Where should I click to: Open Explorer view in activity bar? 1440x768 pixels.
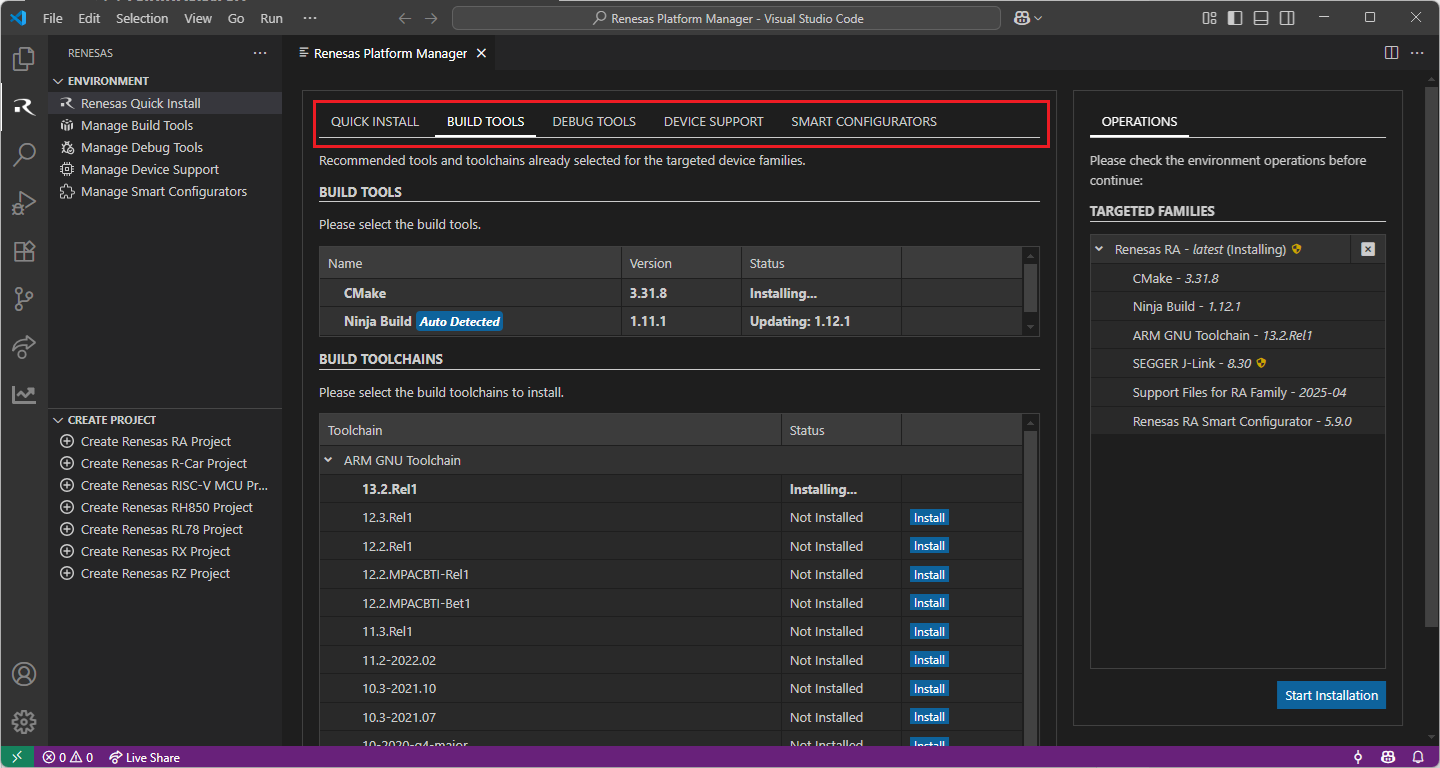tap(24, 59)
